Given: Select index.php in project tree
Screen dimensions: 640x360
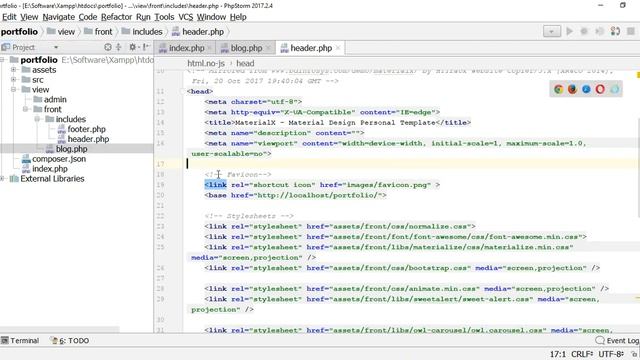Looking at the screenshot, I should coord(50,169).
